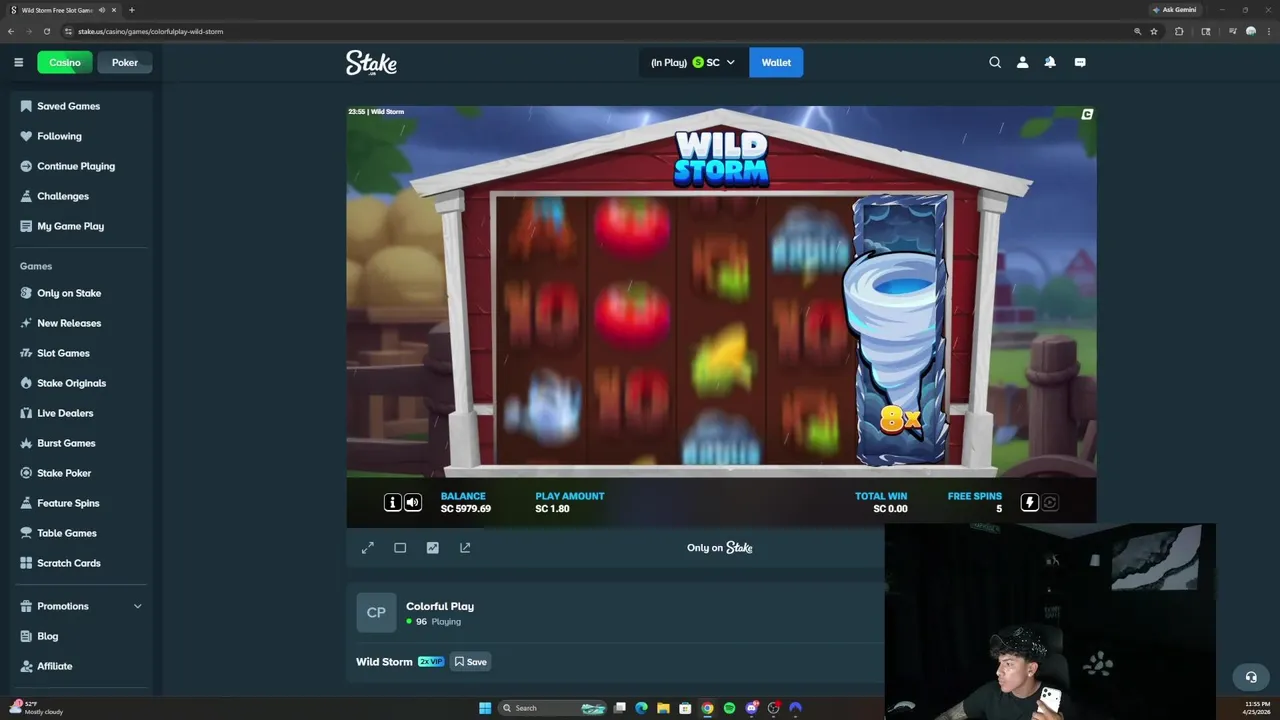Open live stats chart icon
This screenshot has width=1280, height=720.
point(432,548)
